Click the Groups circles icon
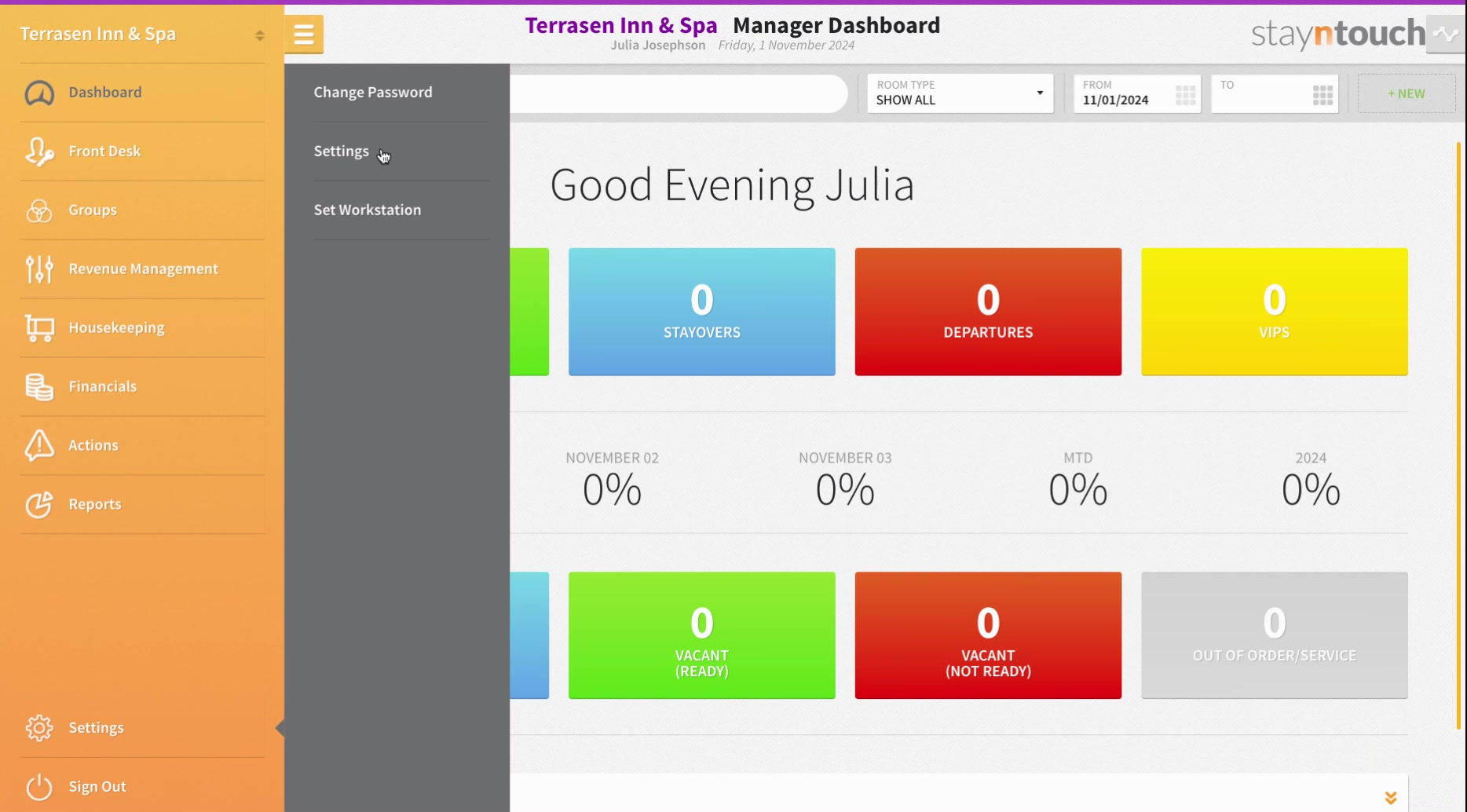 [x=39, y=210]
